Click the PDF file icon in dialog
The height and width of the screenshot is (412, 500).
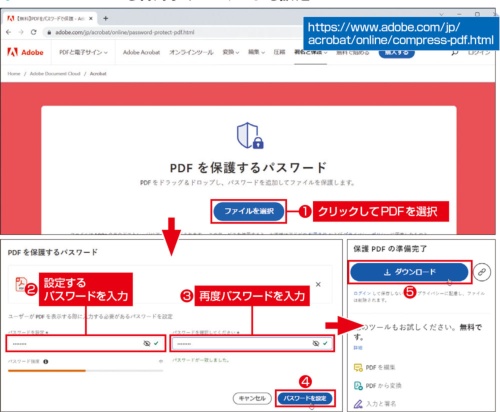click(x=21, y=284)
